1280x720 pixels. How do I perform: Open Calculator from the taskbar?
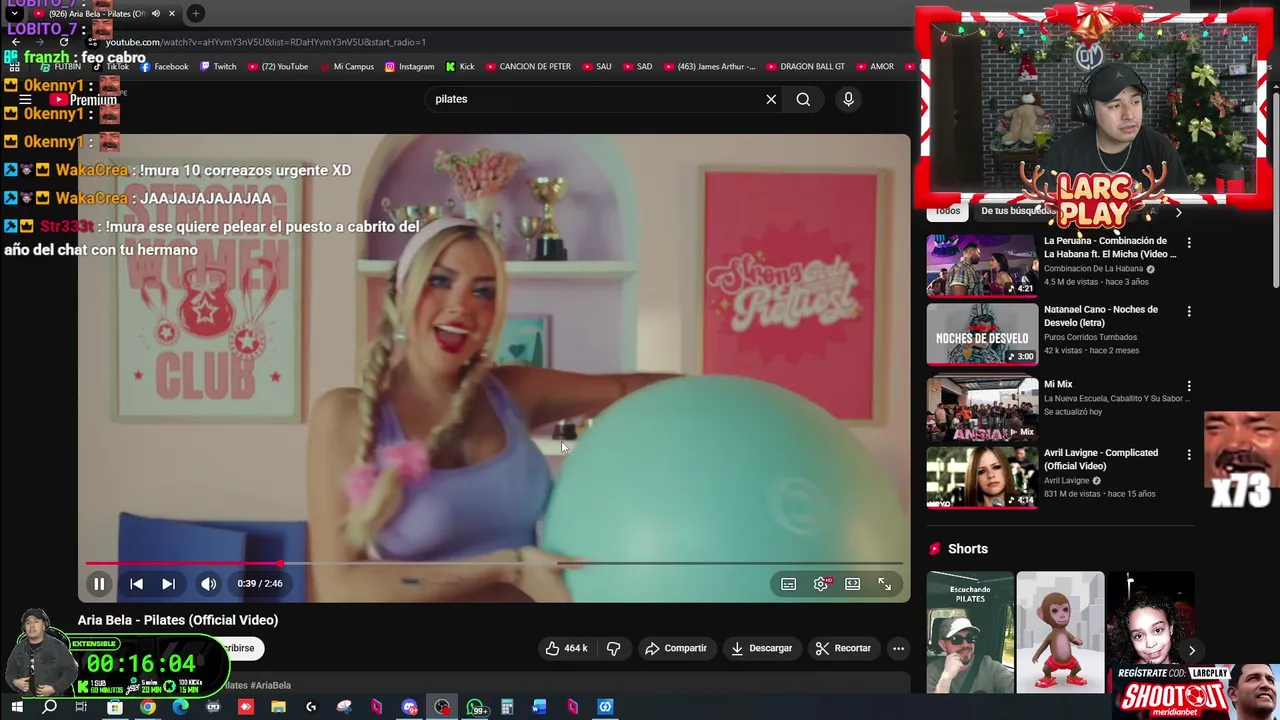coord(507,707)
